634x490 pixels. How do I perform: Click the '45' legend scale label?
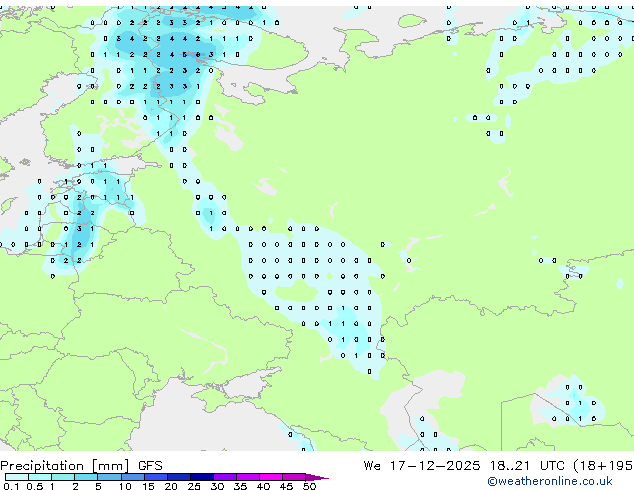point(286,486)
